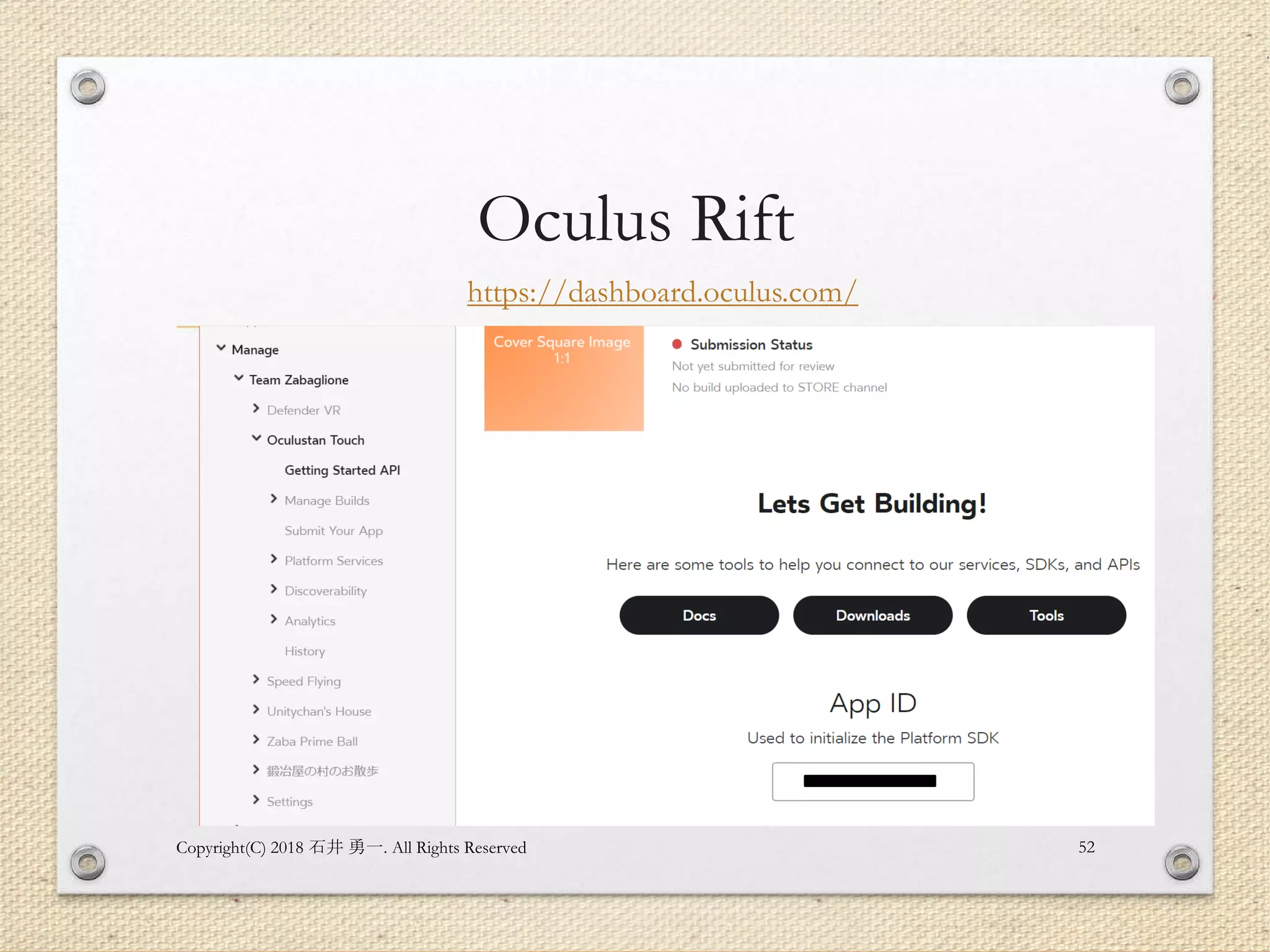Click 'Not yet submitted for review' text
The height and width of the screenshot is (952, 1270).
click(753, 366)
